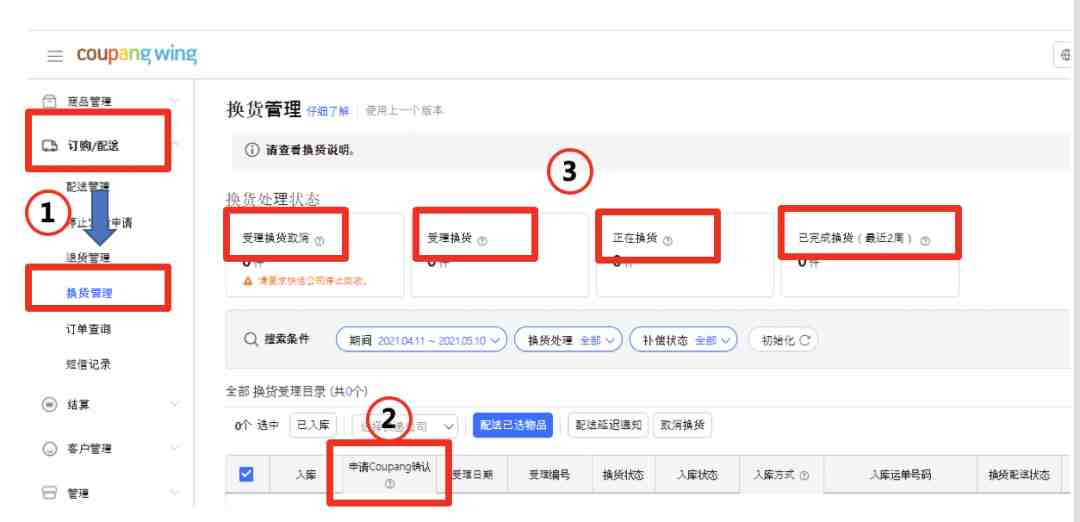Click the 客户管理 smiley icon

(x=50, y=449)
